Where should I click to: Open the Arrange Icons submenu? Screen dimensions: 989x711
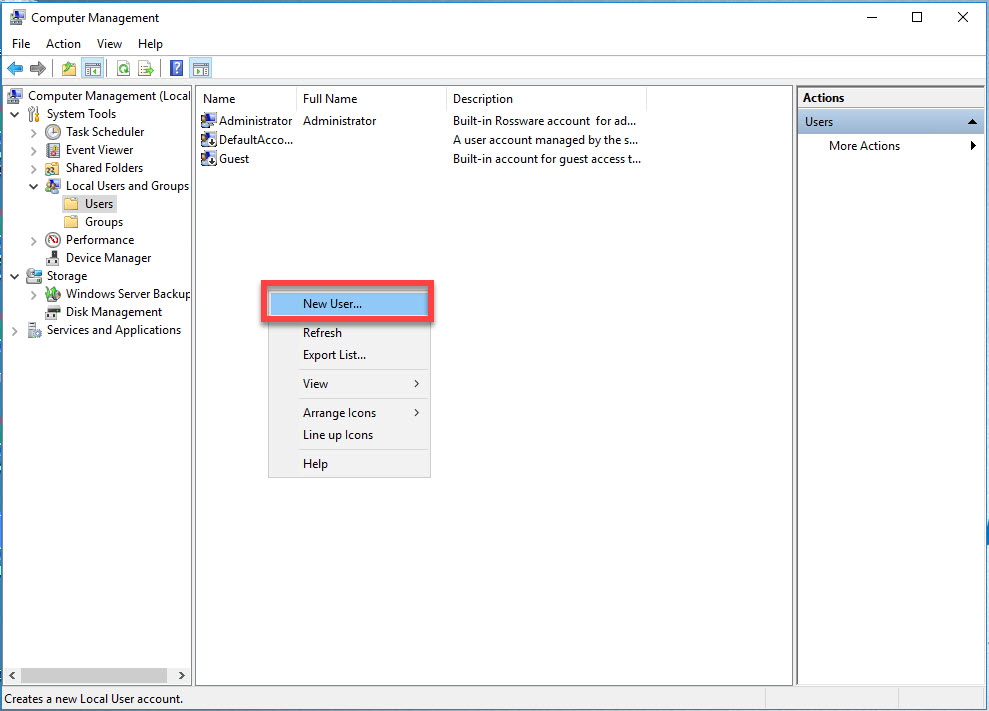pyautogui.click(x=339, y=413)
